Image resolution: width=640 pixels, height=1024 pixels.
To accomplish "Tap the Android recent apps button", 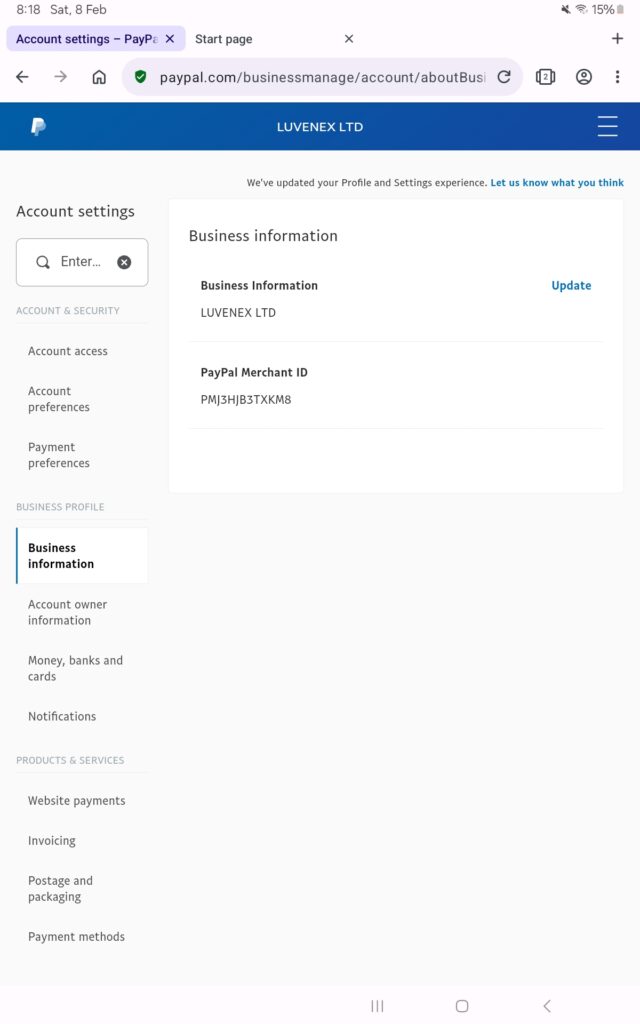I will [x=377, y=1006].
